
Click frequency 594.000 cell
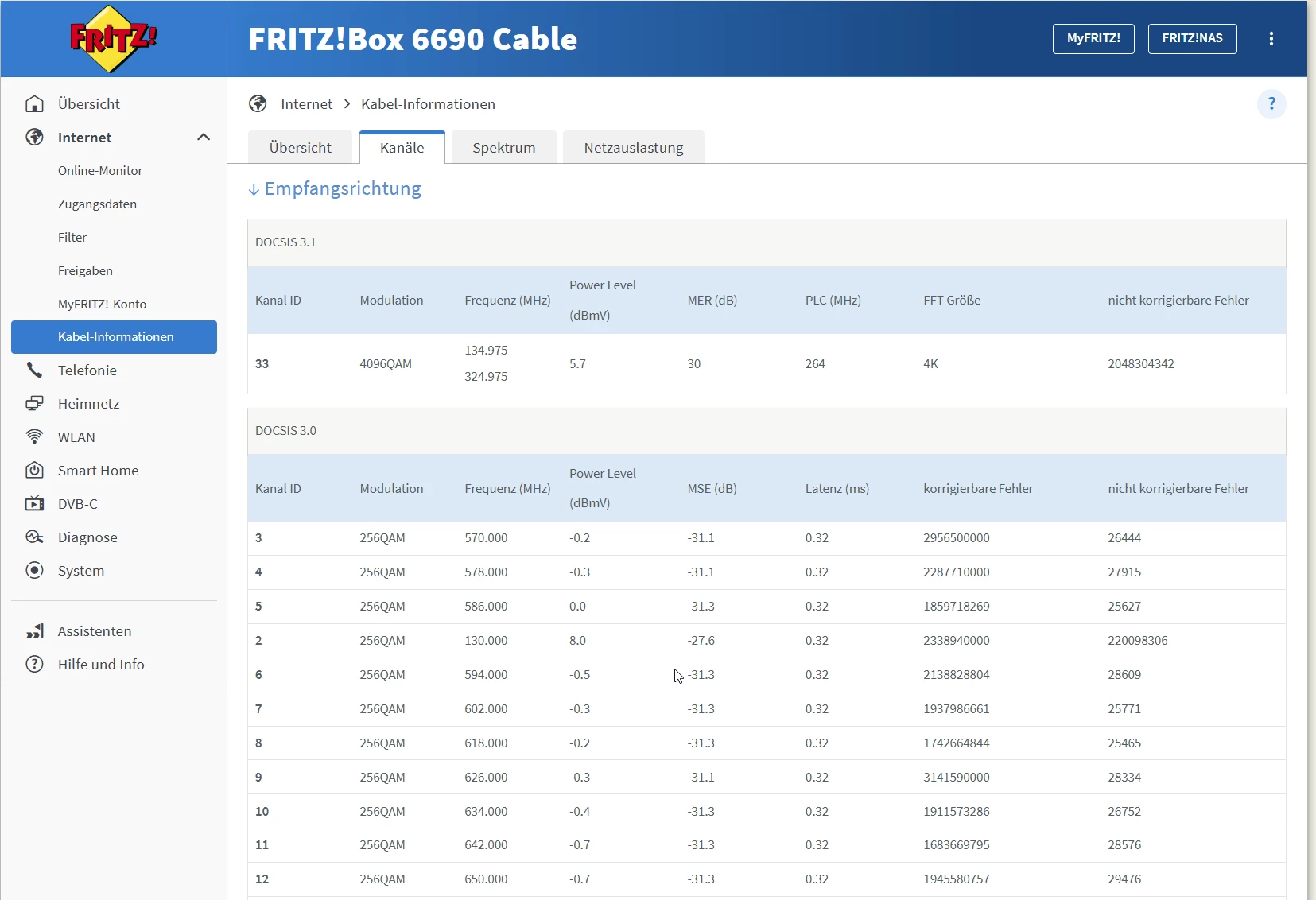pyautogui.click(x=486, y=675)
